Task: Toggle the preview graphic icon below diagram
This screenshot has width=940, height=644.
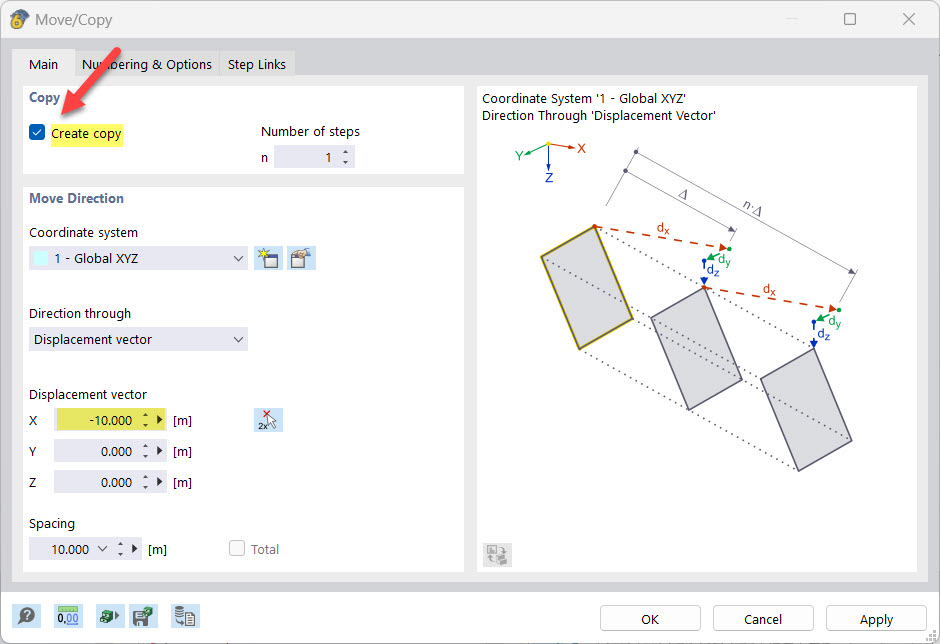Action: point(497,554)
